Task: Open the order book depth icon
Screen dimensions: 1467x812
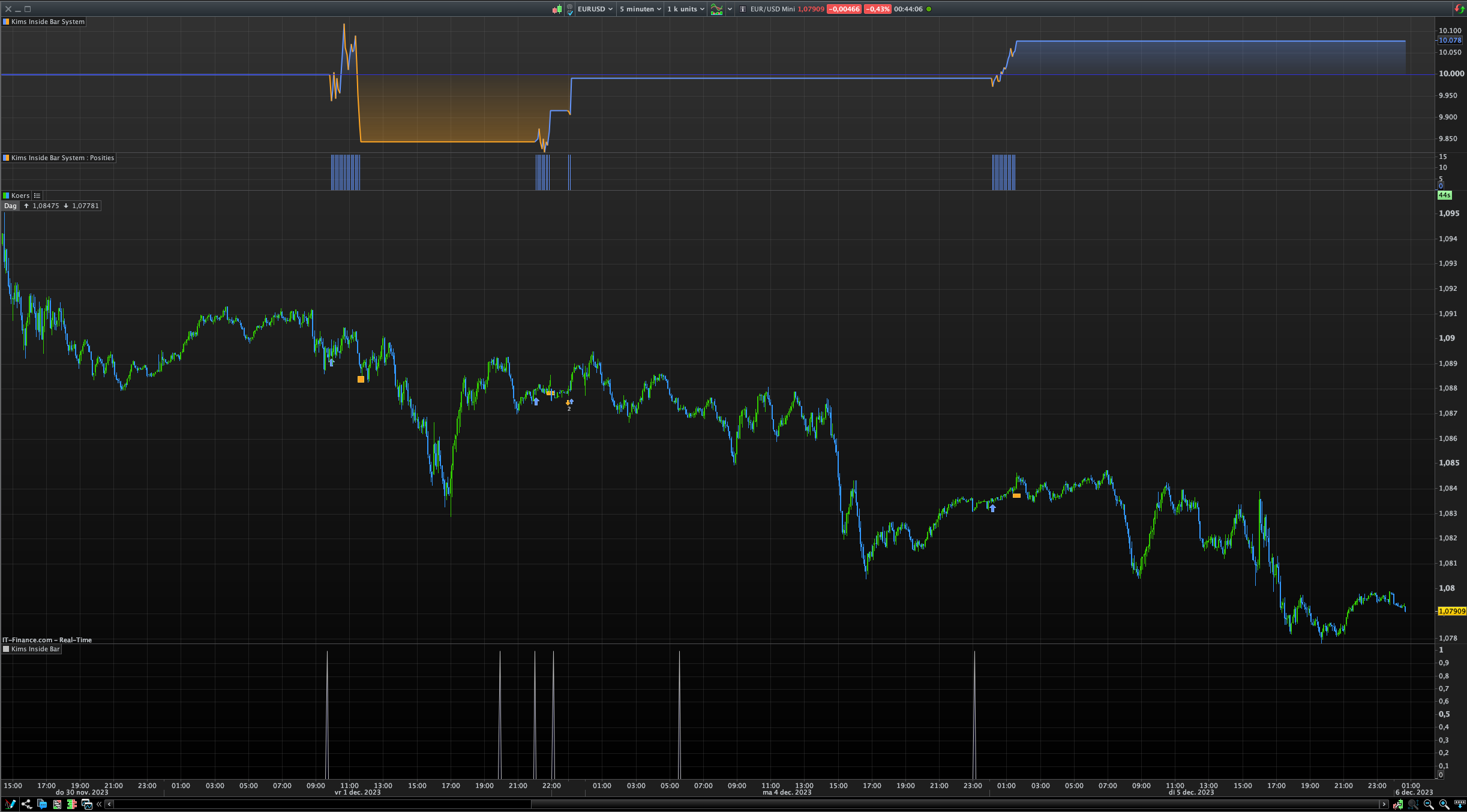Action: (72, 804)
